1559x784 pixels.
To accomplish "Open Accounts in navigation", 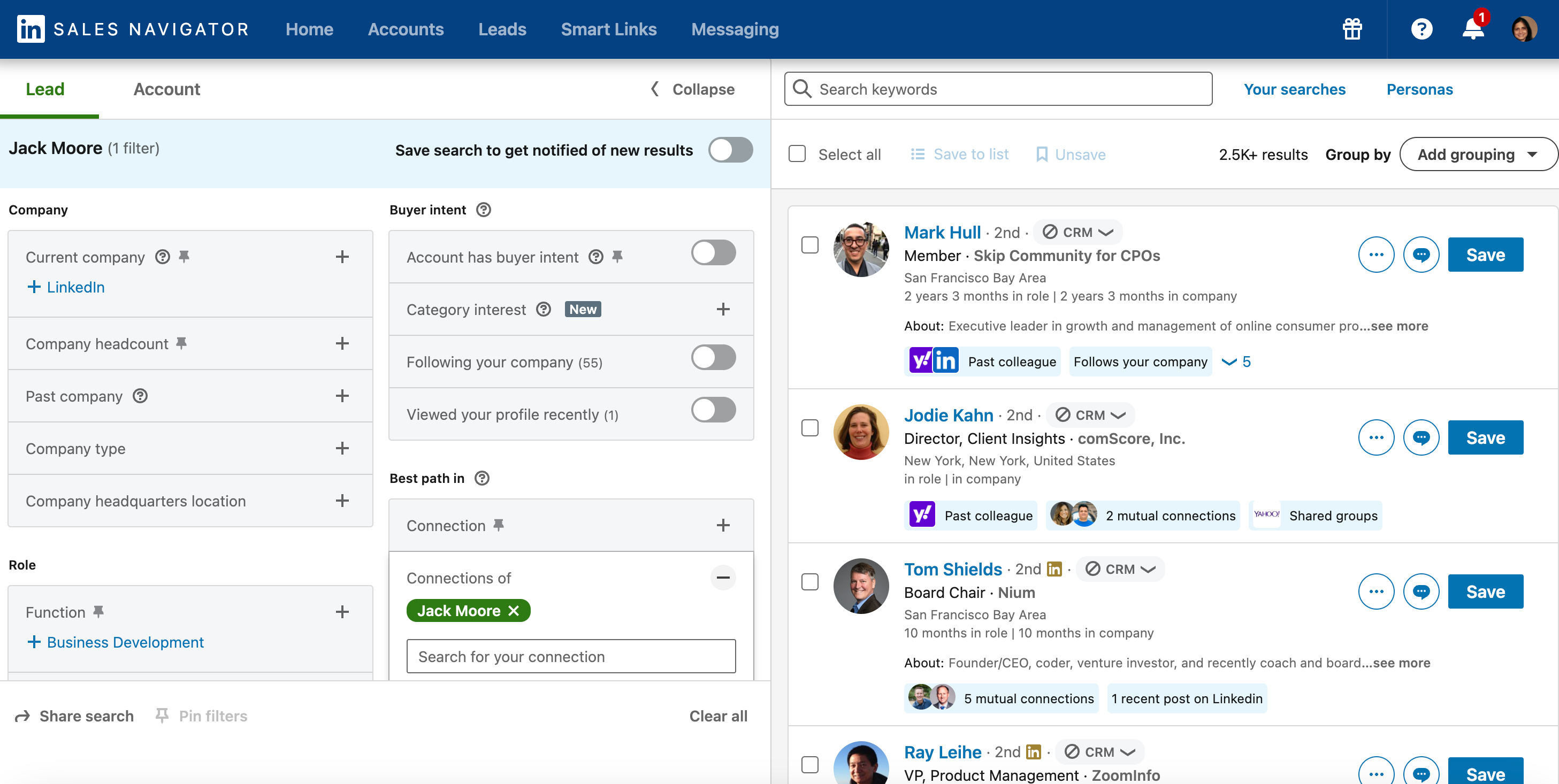I will (406, 29).
